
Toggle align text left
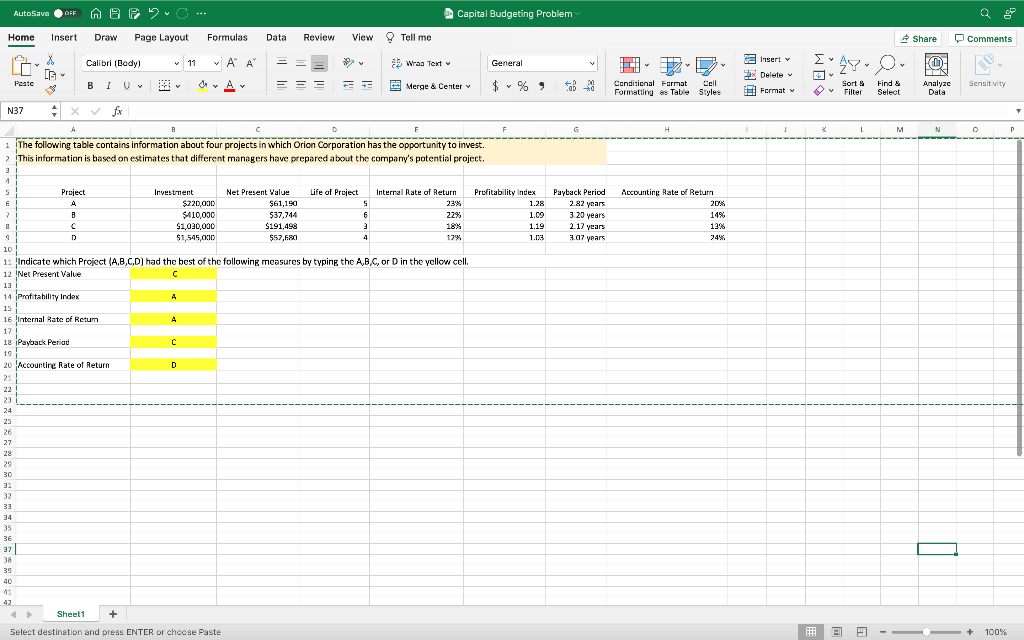[281, 86]
